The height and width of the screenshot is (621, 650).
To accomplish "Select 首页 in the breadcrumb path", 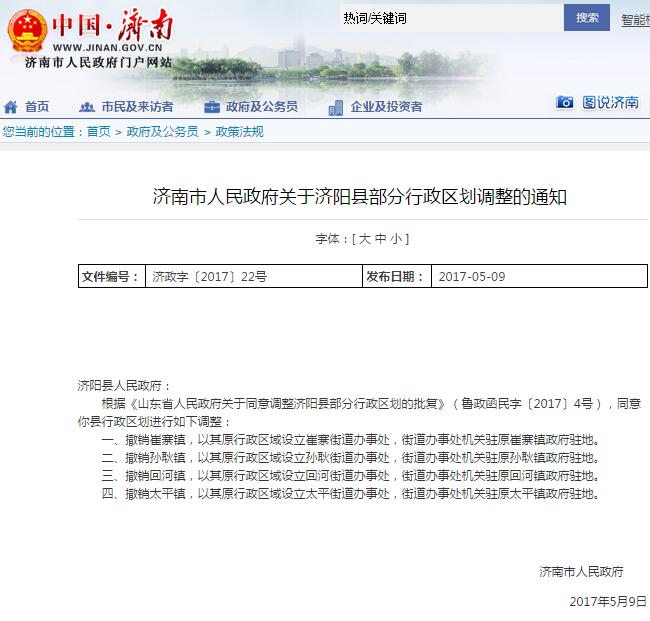I will (x=98, y=132).
